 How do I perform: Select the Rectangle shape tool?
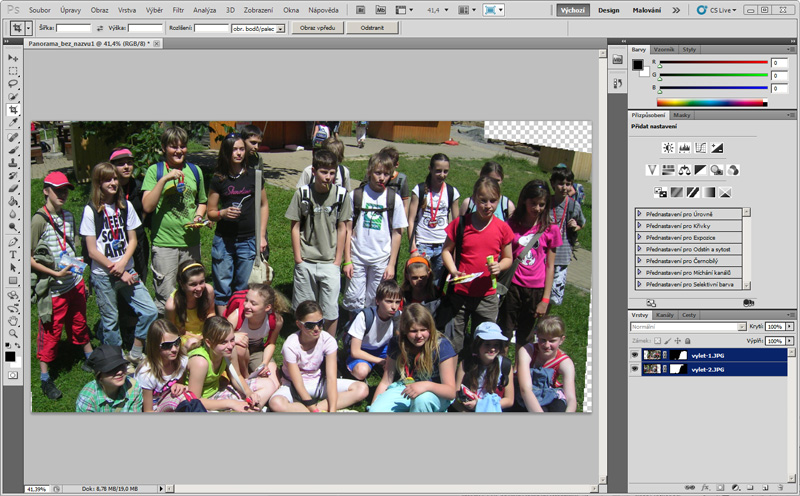pyautogui.click(x=13, y=280)
